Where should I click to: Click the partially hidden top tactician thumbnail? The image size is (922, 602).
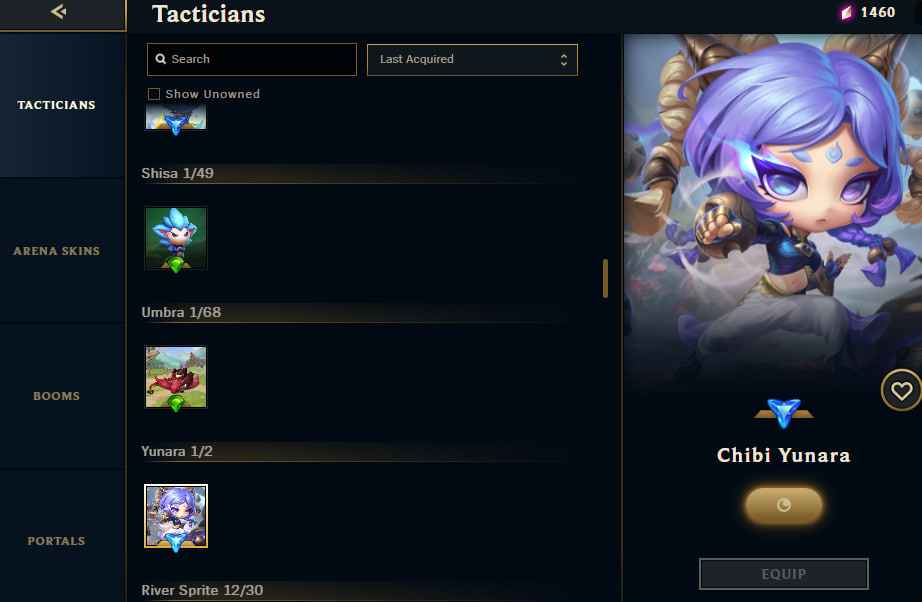tap(176, 118)
